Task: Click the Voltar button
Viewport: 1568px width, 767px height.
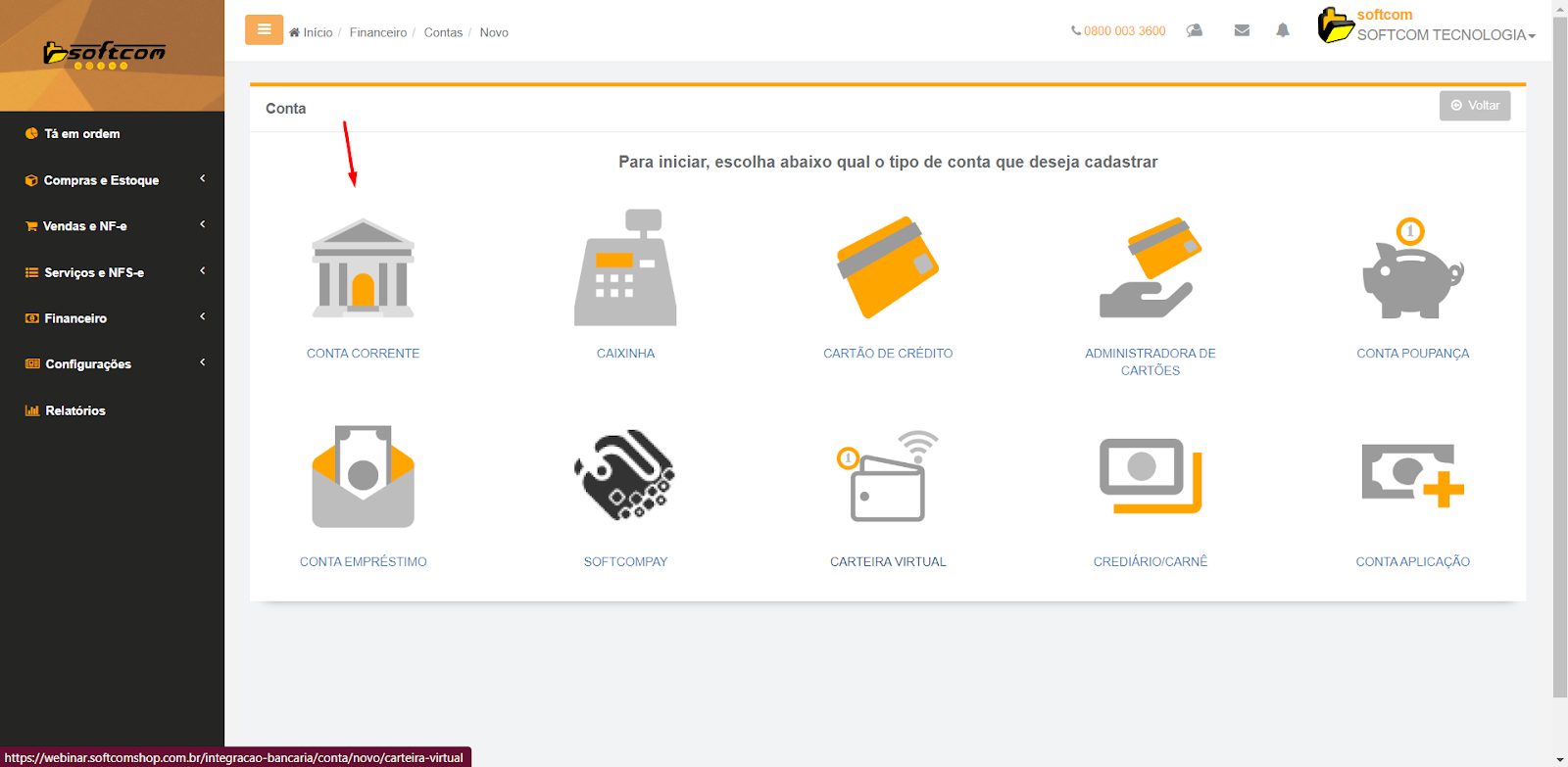Action: point(1474,106)
